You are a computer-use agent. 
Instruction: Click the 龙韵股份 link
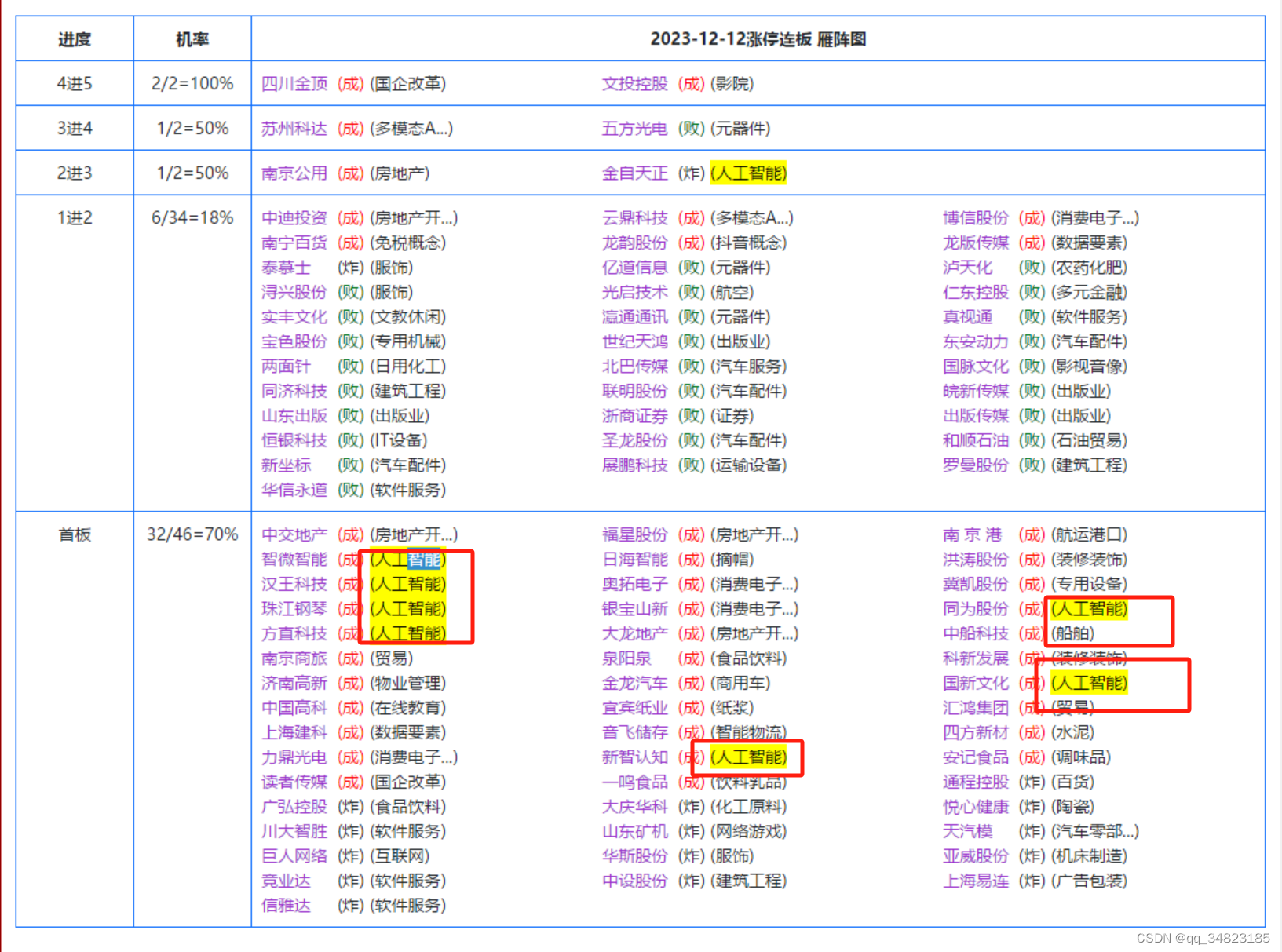click(x=635, y=243)
